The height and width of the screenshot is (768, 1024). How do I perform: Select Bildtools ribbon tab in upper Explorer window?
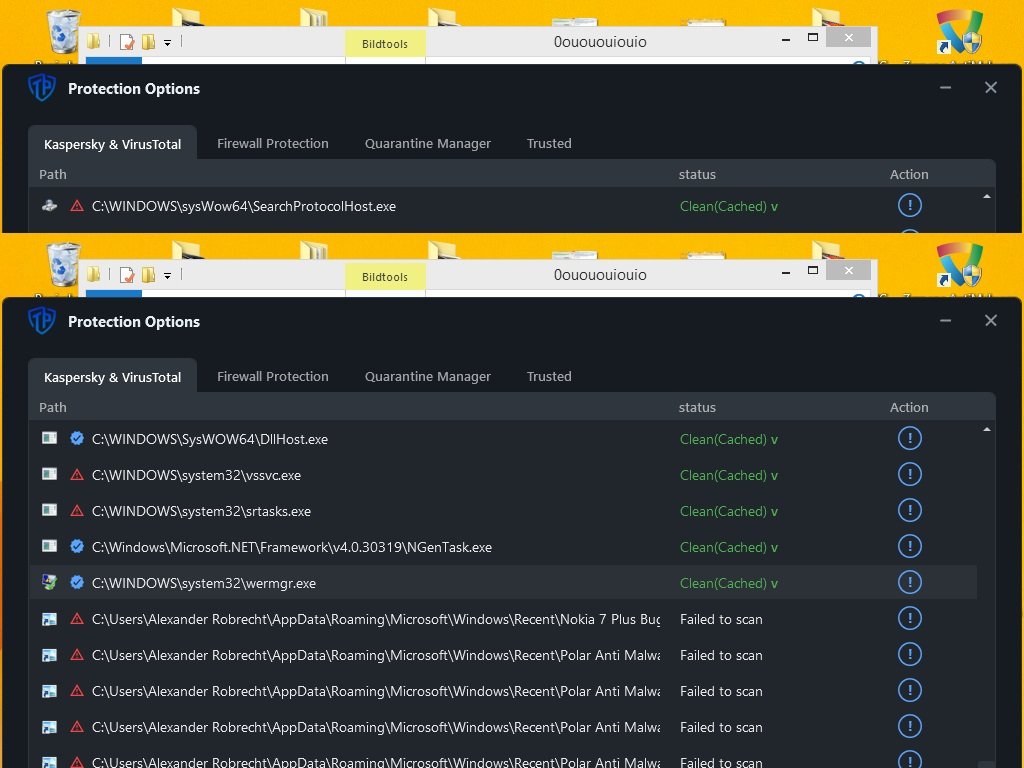click(x=385, y=44)
